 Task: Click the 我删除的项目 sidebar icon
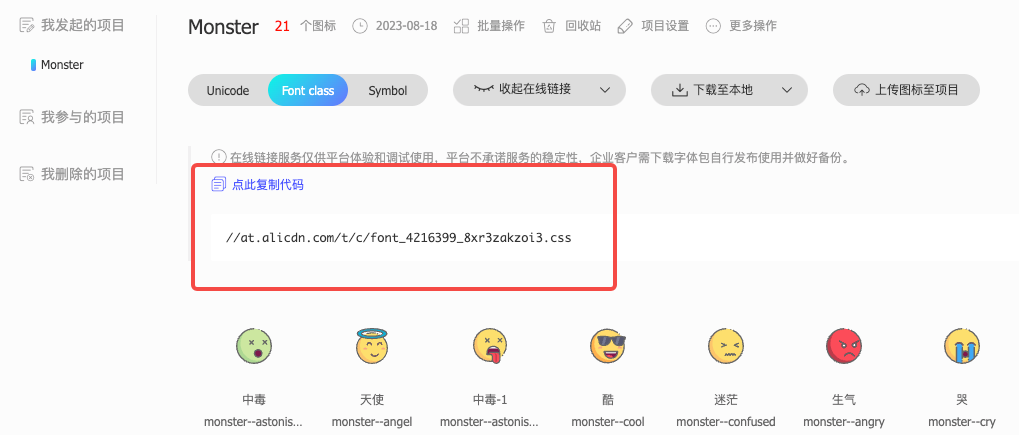[27, 174]
